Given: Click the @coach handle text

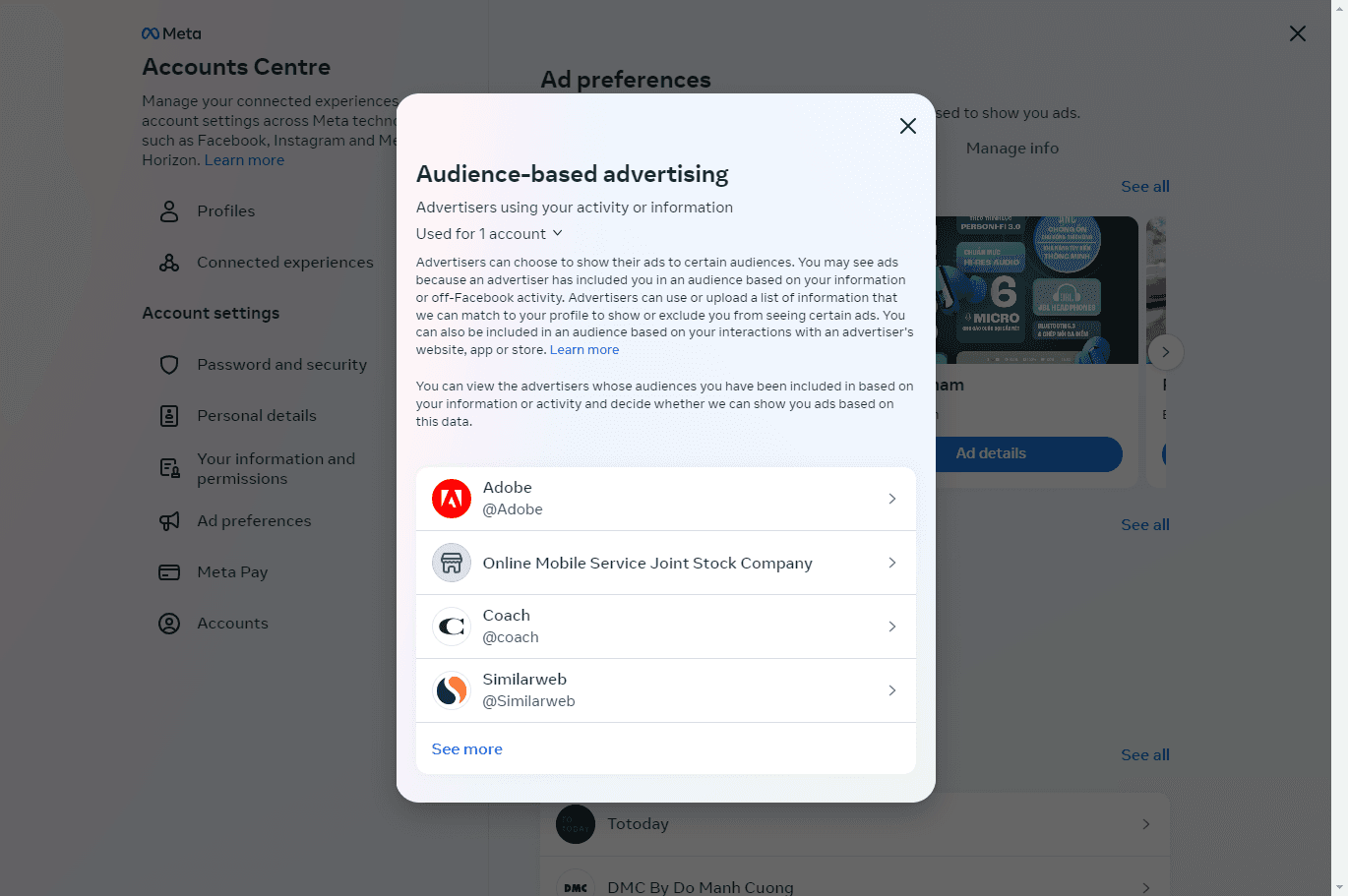Looking at the screenshot, I should coord(511,637).
